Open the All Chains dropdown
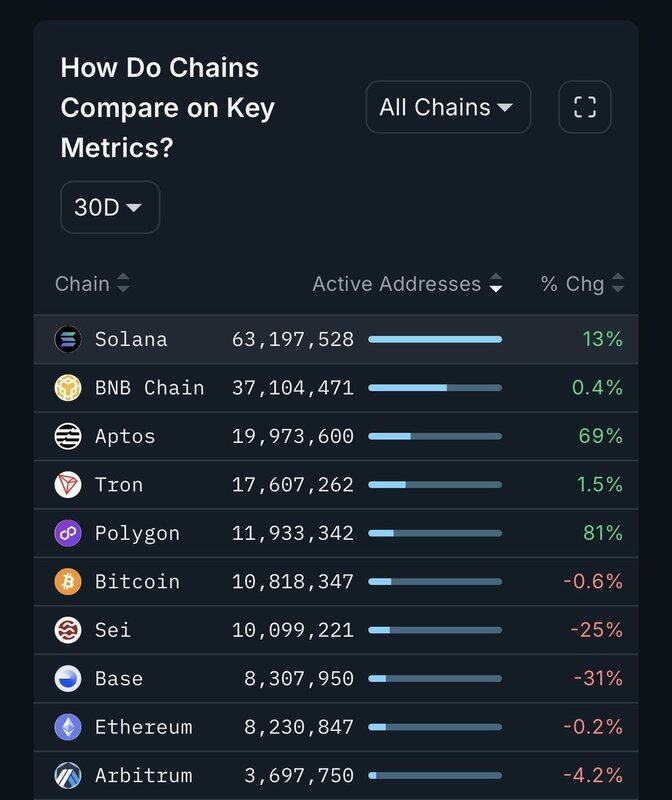This screenshot has width=672, height=800. (447, 107)
